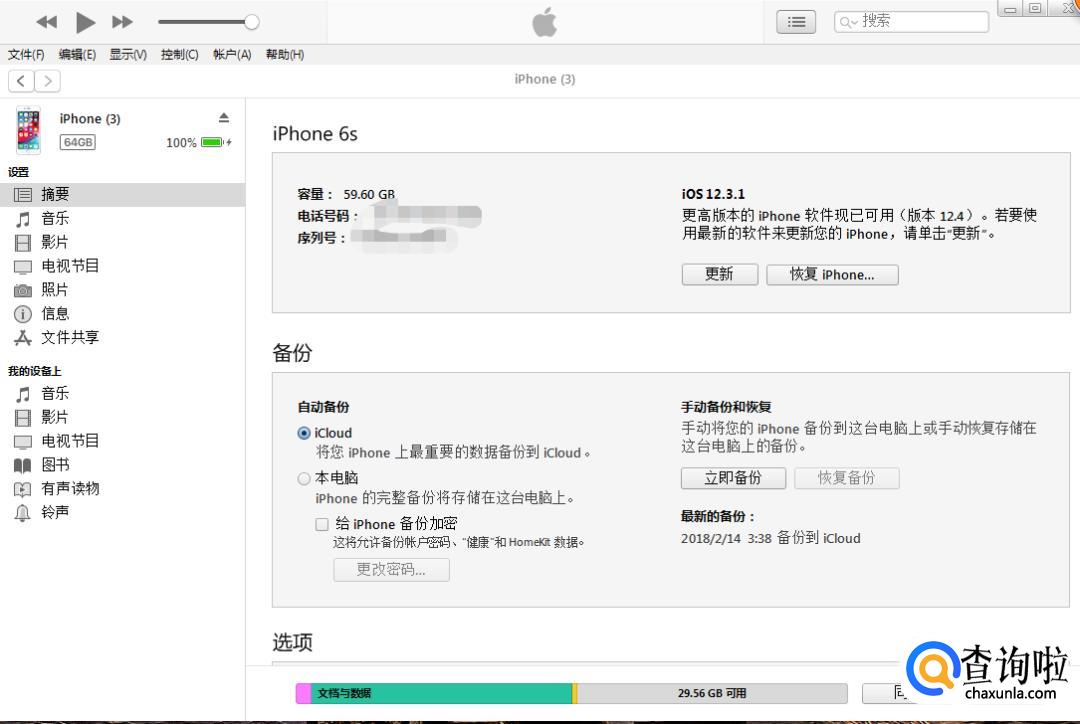Viewport: 1080px width, 724px height.
Task: Select the iCloud backup radio button
Action: pos(304,433)
